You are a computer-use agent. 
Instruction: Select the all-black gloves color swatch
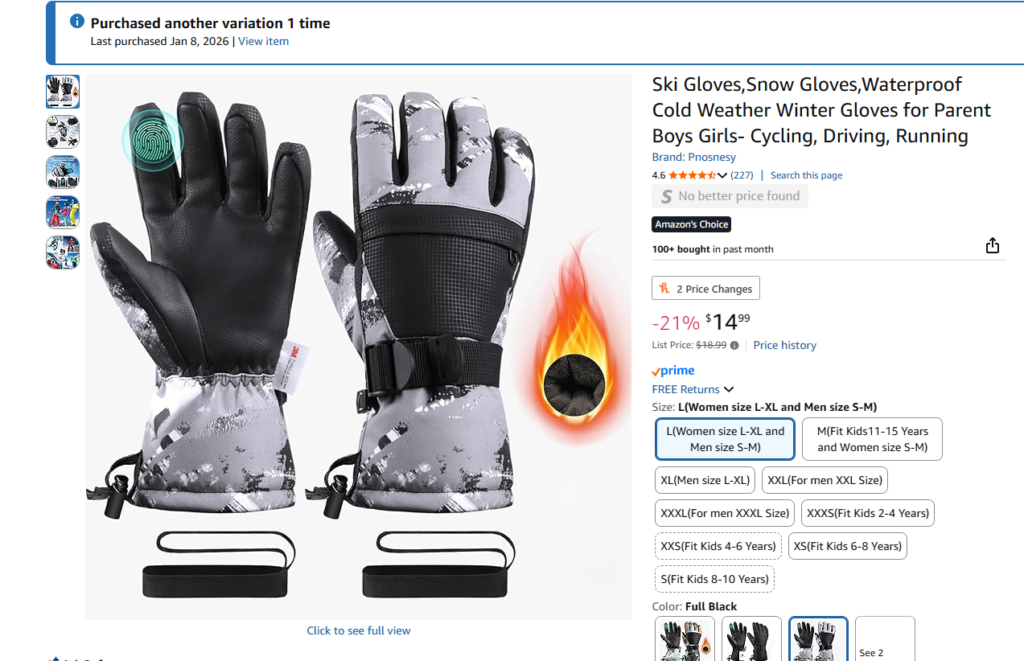coord(751,639)
